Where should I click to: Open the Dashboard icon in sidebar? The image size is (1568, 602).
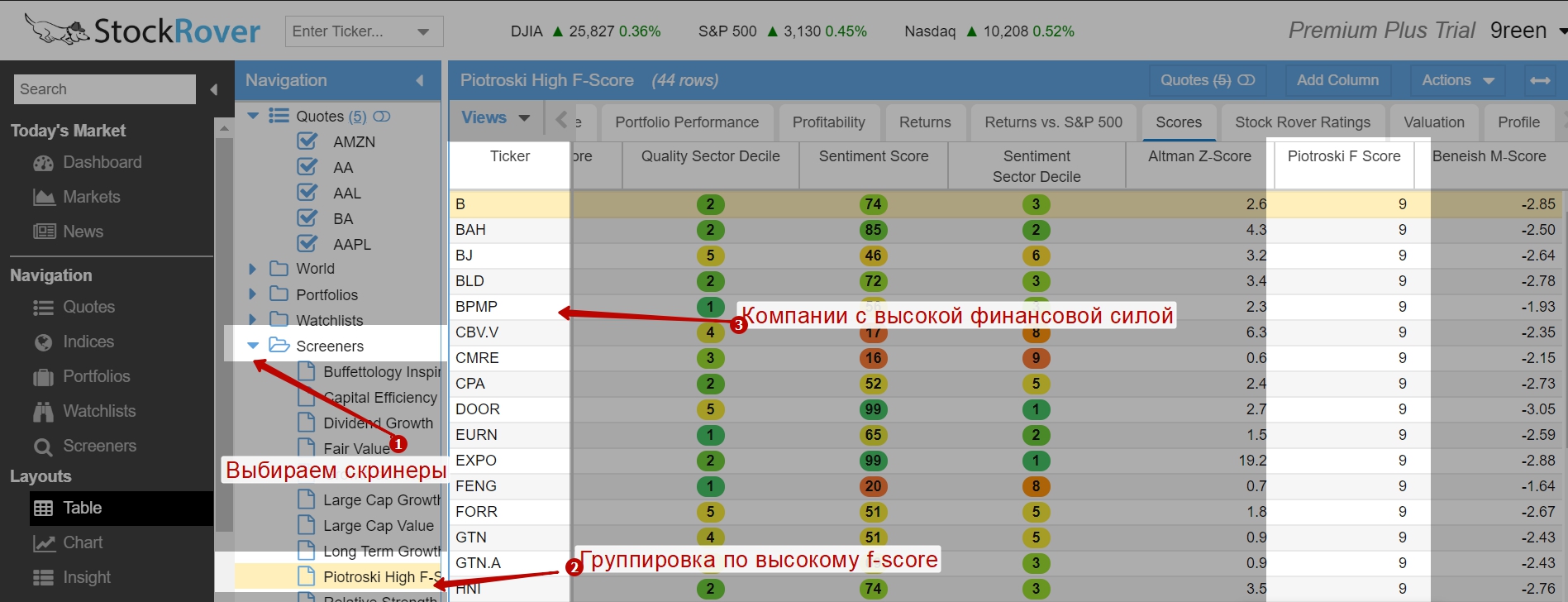tap(43, 163)
